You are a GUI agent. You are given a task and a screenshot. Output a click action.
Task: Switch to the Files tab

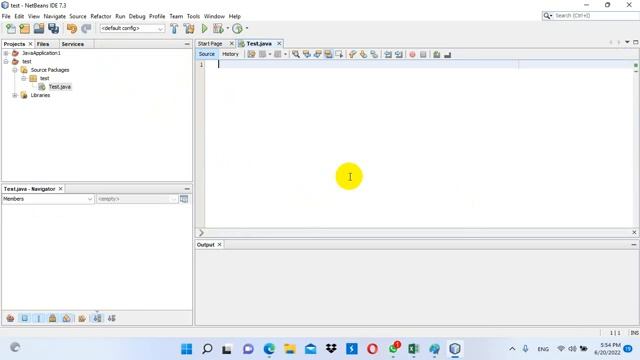pyautogui.click(x=43, y=44)
